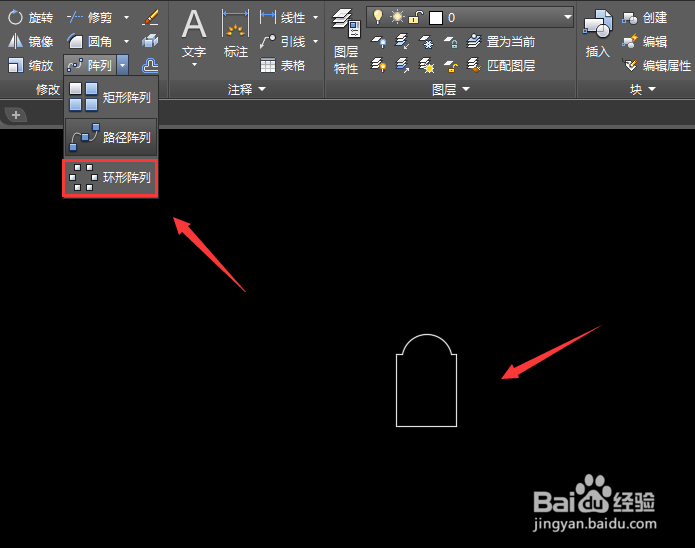Expand the Layer (图层) panel
The height and width of the screenshot is (548, 695).
450,90
